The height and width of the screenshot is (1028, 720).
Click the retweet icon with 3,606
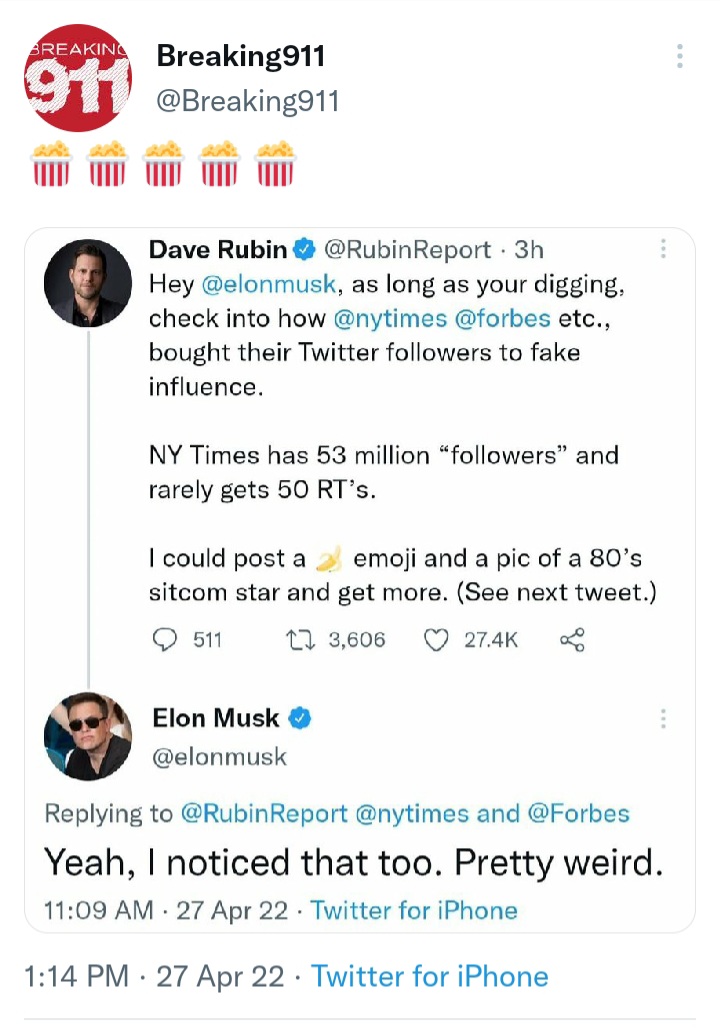coord(301,639)
